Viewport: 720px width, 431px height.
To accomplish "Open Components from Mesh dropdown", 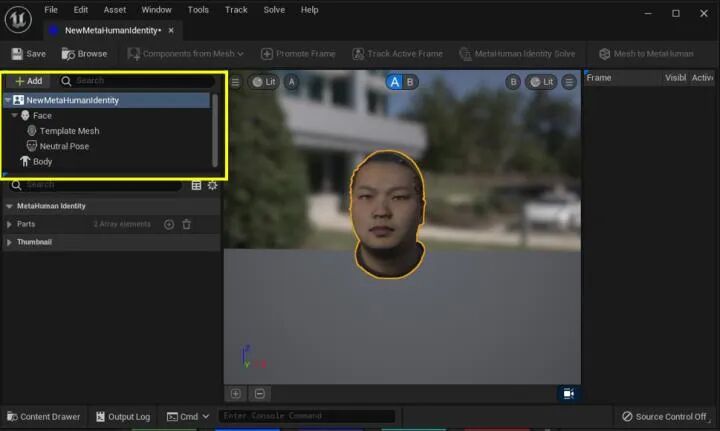I will pos(186,54).
